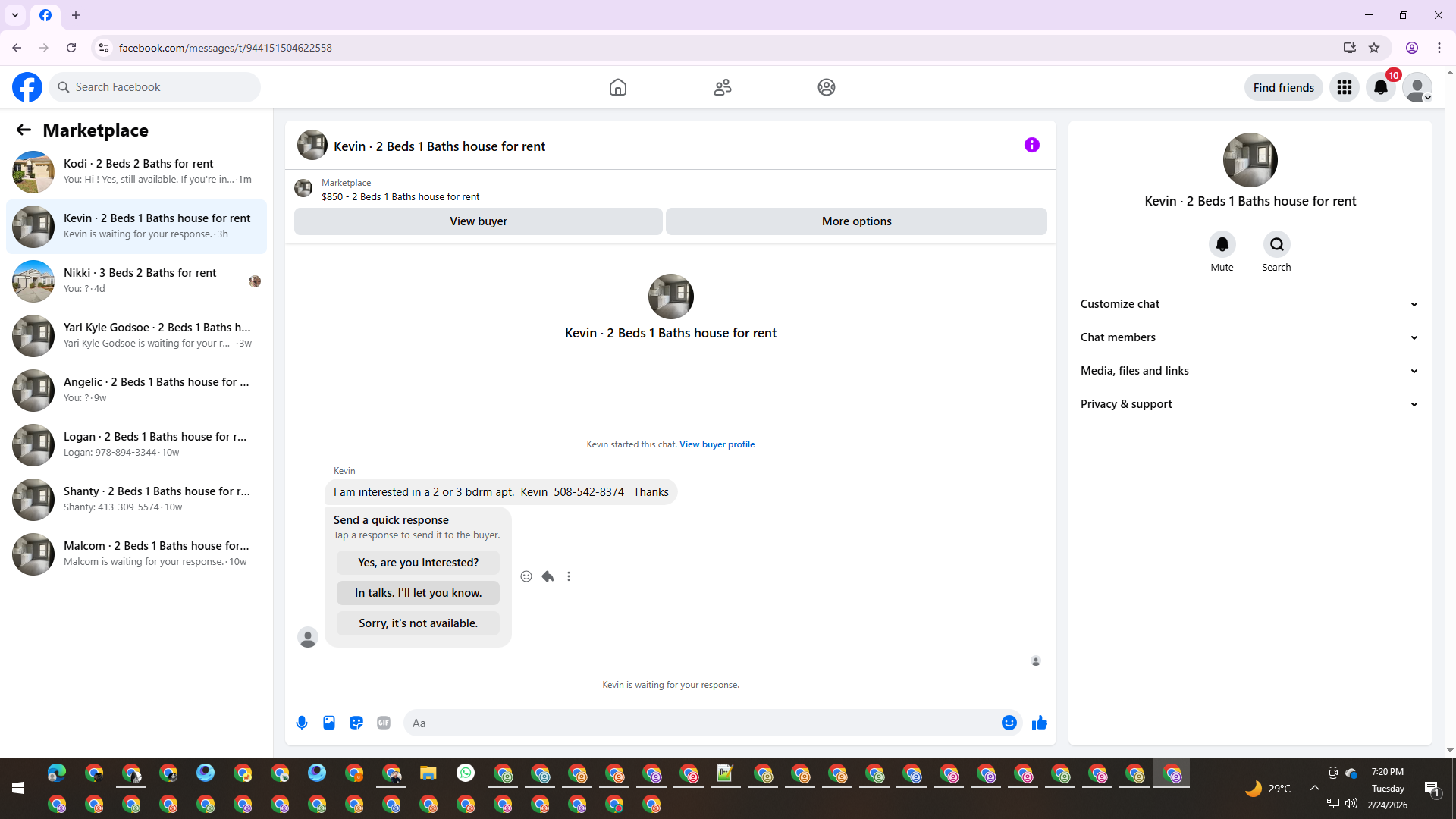
Task: Expand Customize chat section
Action: 1250,304
